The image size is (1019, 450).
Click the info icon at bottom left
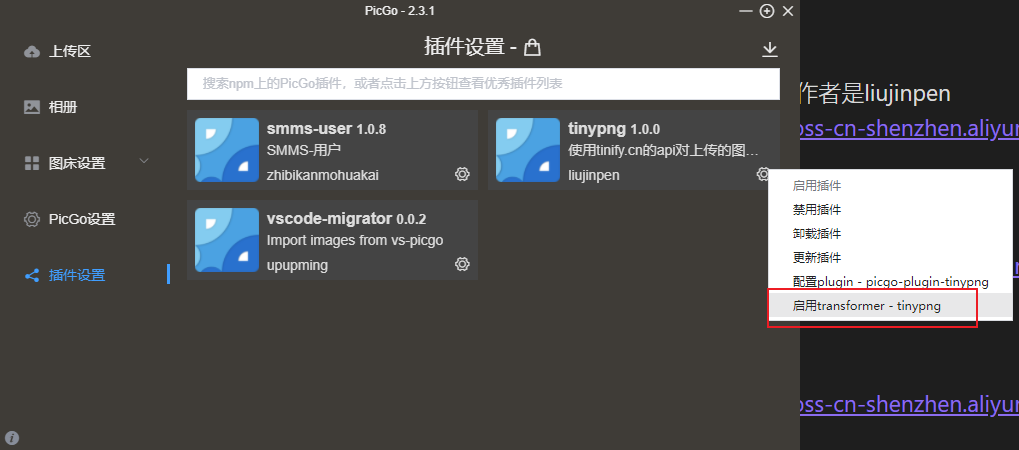point(11,438)
